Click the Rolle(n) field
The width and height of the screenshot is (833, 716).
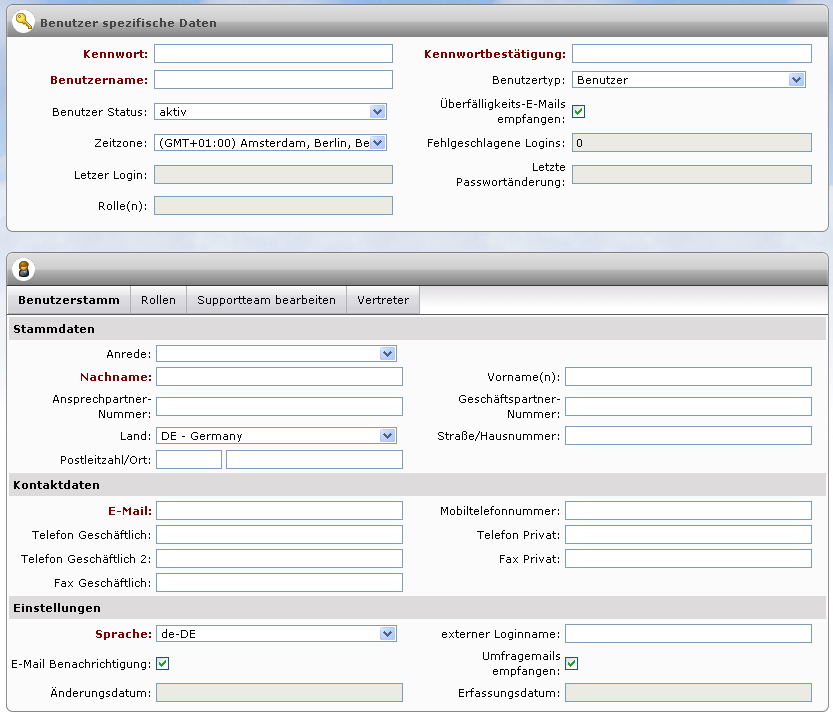(274, 206)
